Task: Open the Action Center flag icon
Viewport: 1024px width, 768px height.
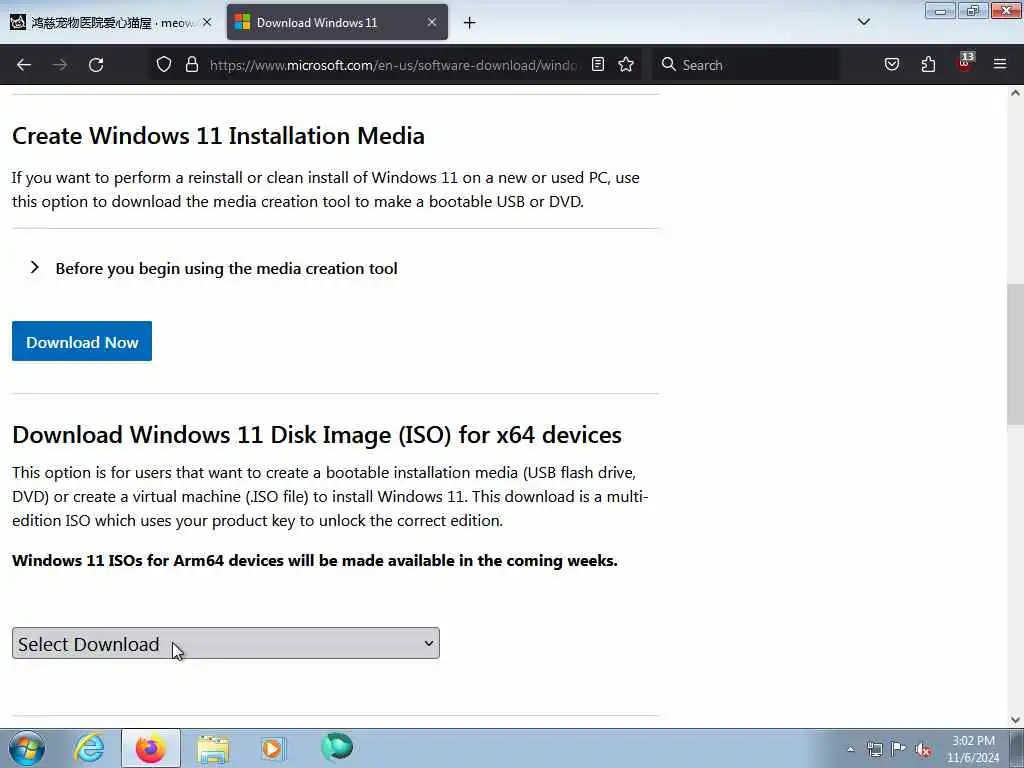Action: click(x=899, y=749)
